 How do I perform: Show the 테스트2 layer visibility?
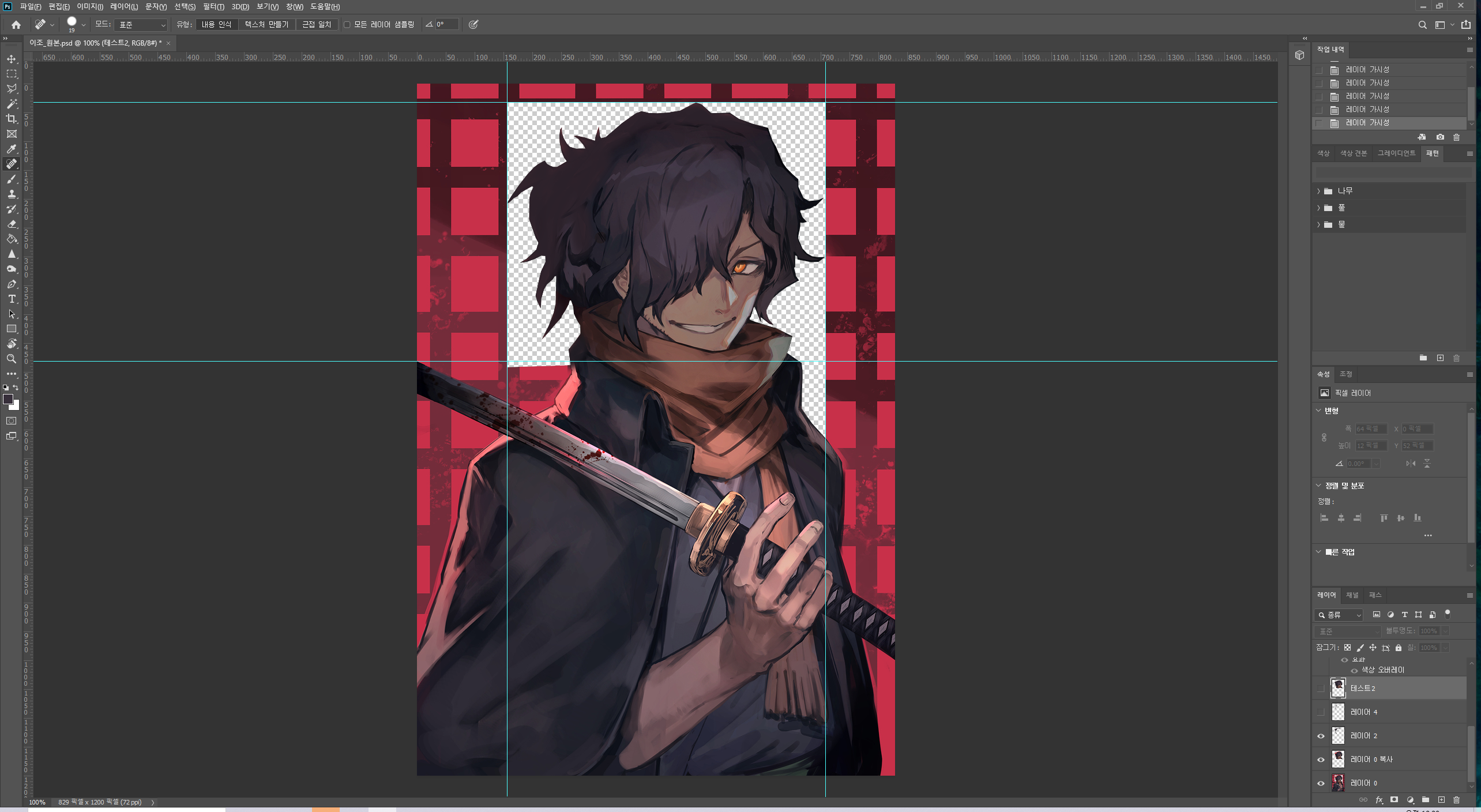[x=1321, y=689]
